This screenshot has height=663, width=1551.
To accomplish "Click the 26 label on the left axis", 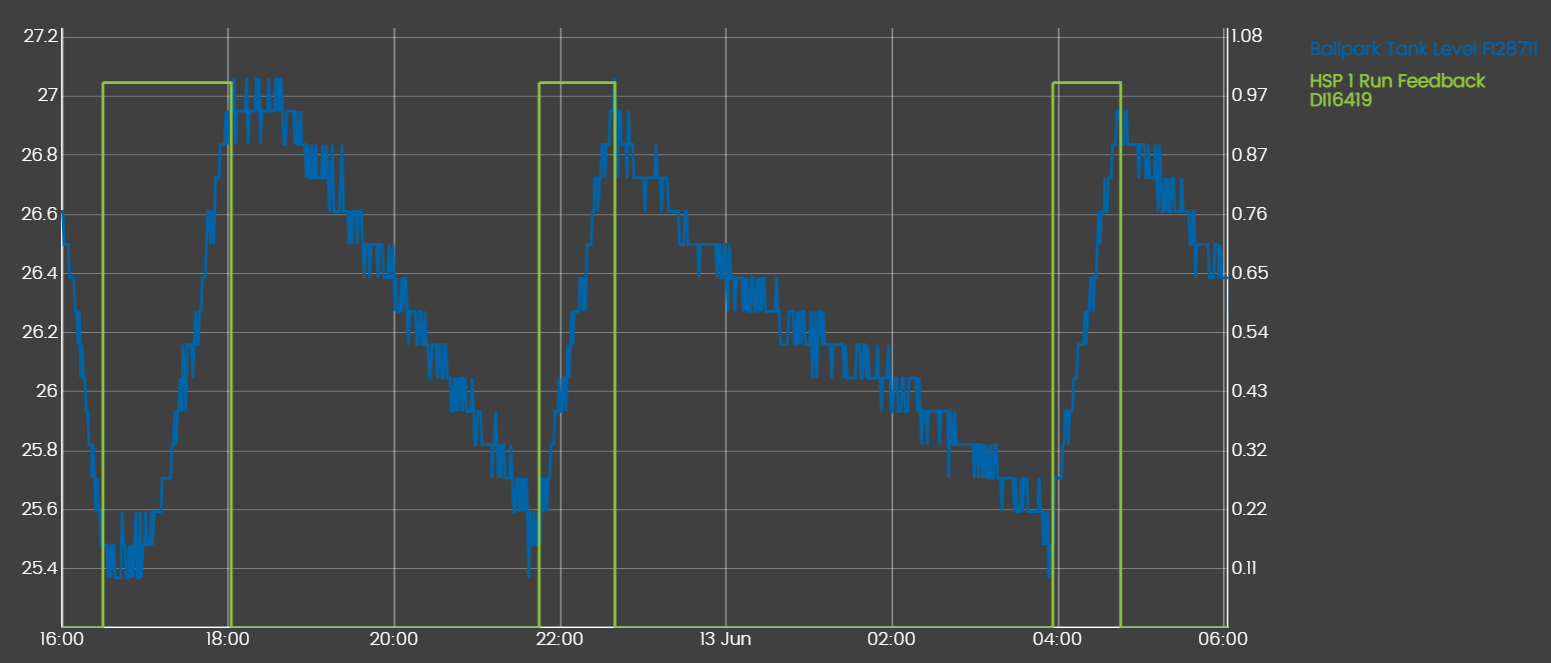I will (x=48, y=391).
